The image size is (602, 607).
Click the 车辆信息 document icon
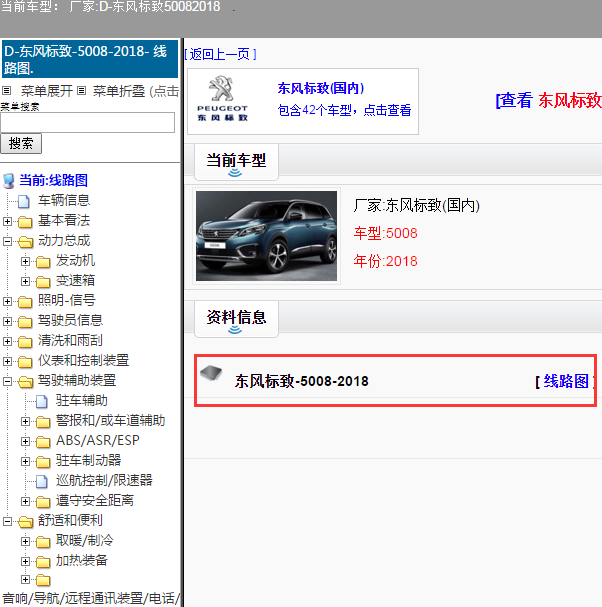tap(24, 201)
